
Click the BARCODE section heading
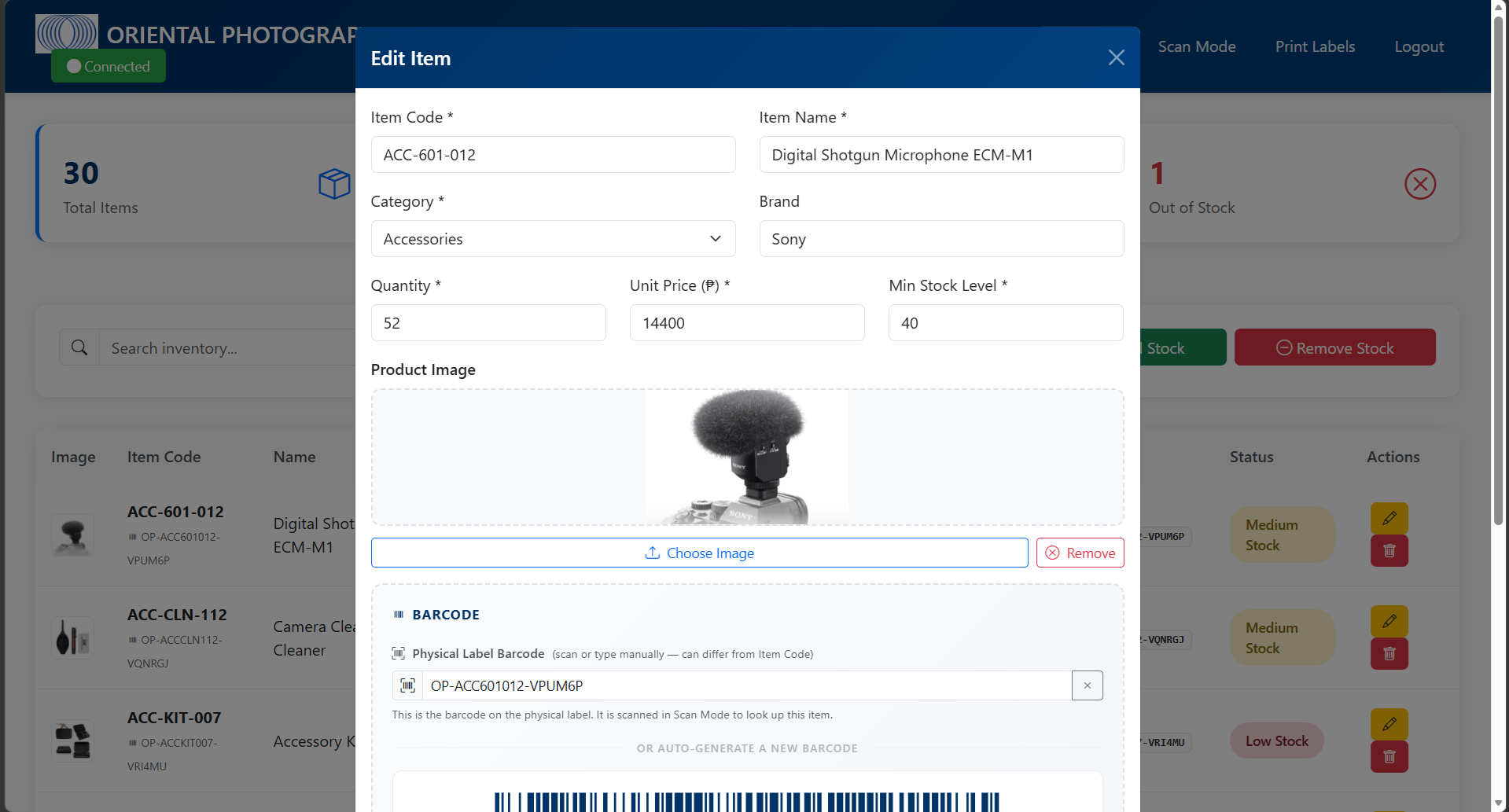point(445,615)
